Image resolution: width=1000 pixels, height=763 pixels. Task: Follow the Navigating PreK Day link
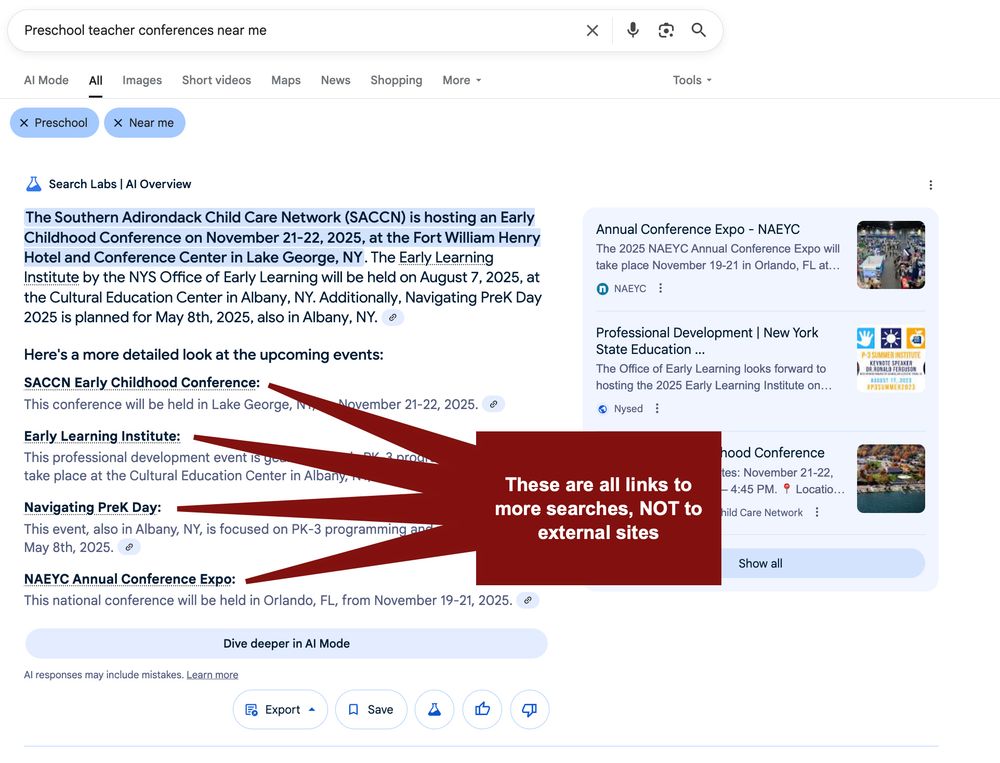tap(92, 508)
